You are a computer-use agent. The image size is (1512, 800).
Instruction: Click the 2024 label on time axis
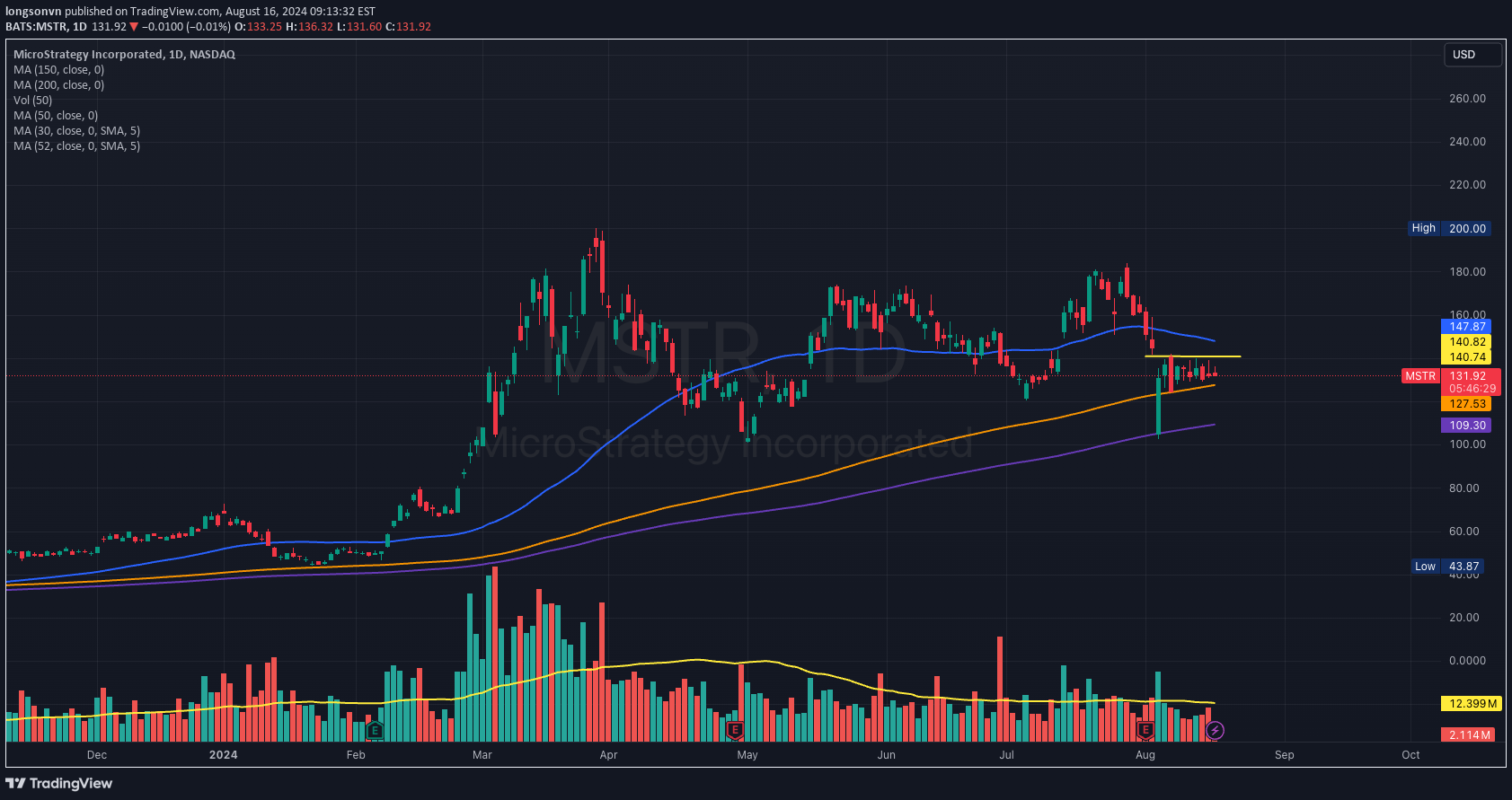(x=224, y=755)
